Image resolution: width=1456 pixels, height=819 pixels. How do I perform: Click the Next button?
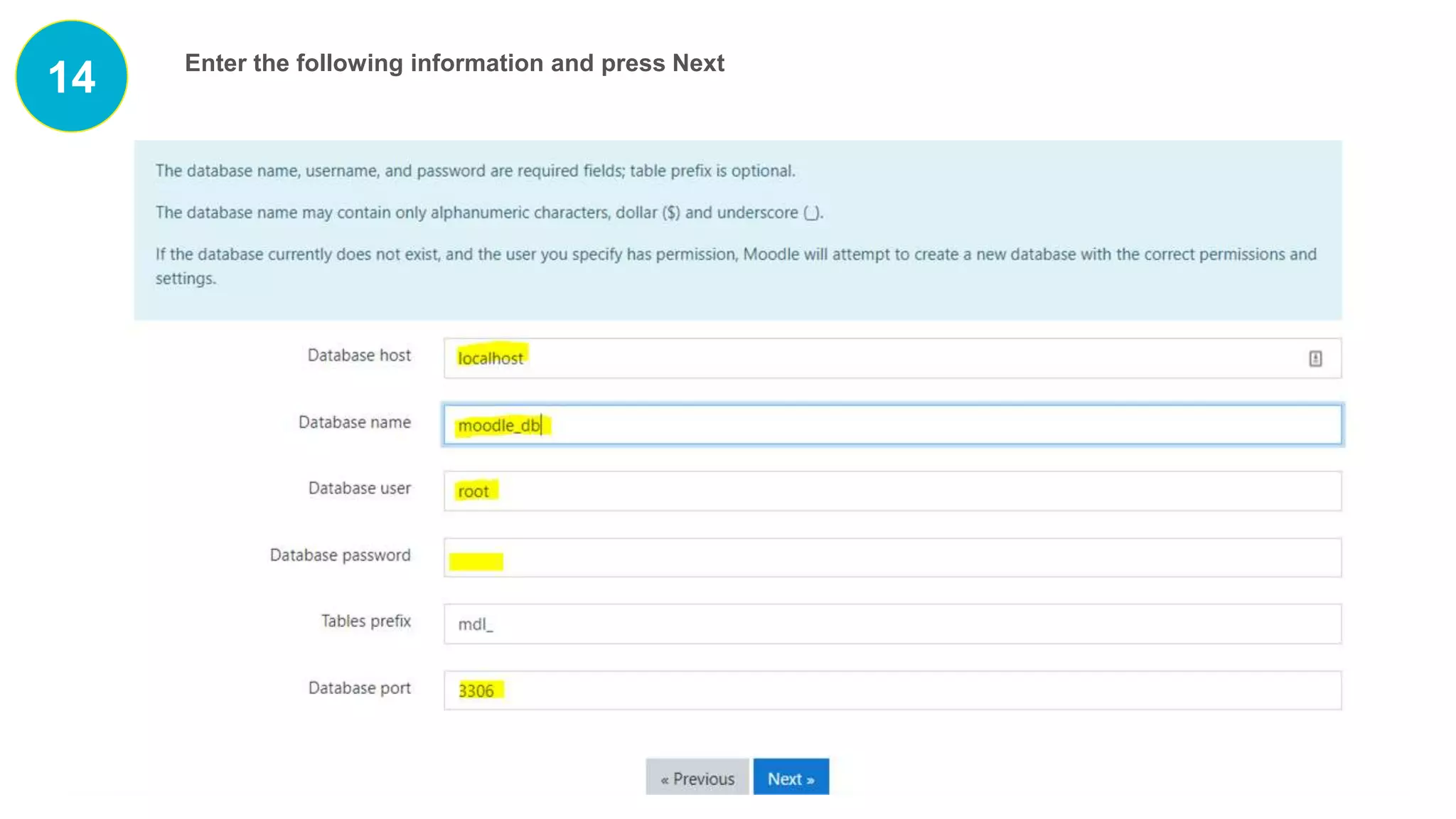[x=791, y=777]
